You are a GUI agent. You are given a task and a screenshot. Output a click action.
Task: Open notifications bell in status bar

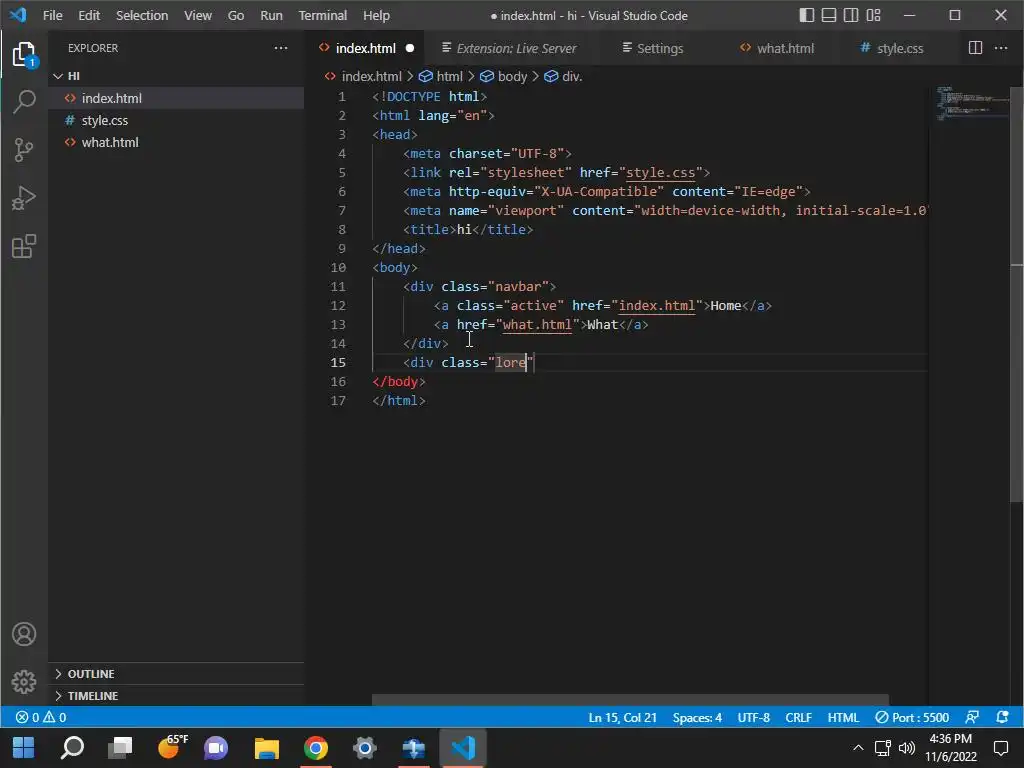tap(1002, 717)
